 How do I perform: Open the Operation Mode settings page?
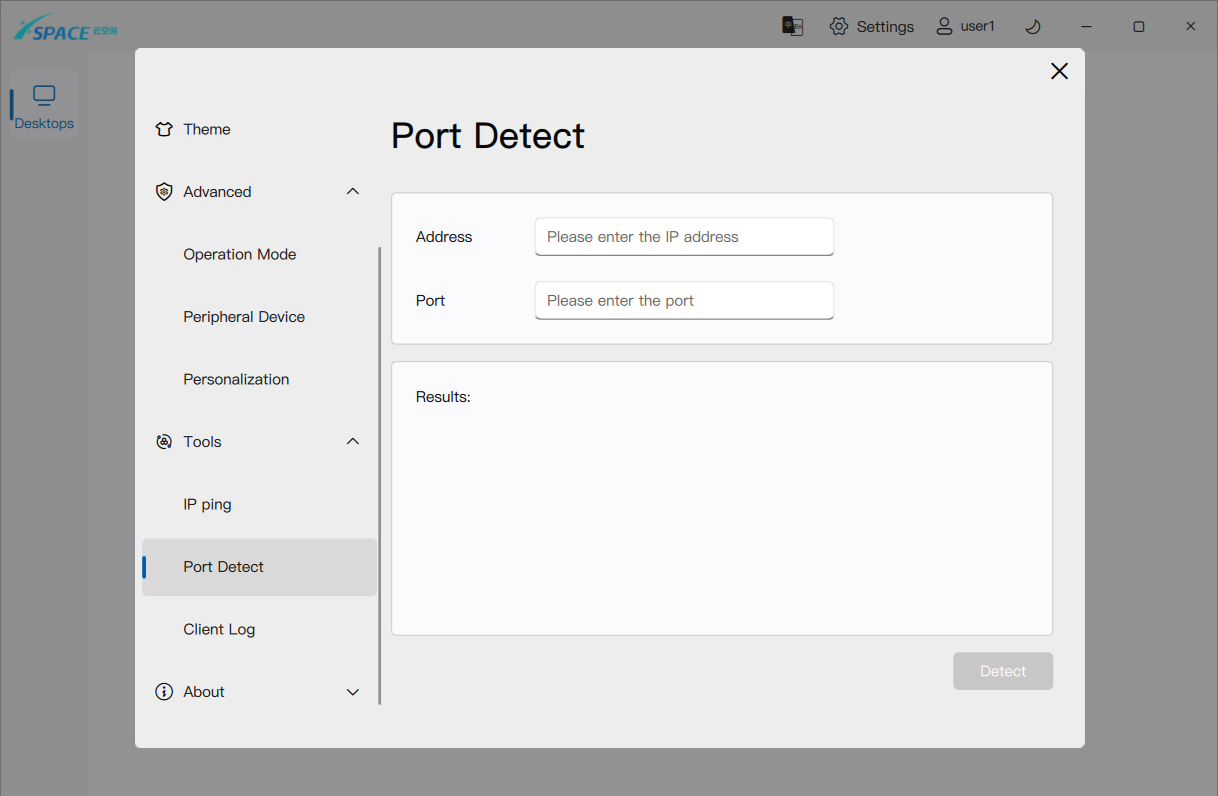[240, 254]
